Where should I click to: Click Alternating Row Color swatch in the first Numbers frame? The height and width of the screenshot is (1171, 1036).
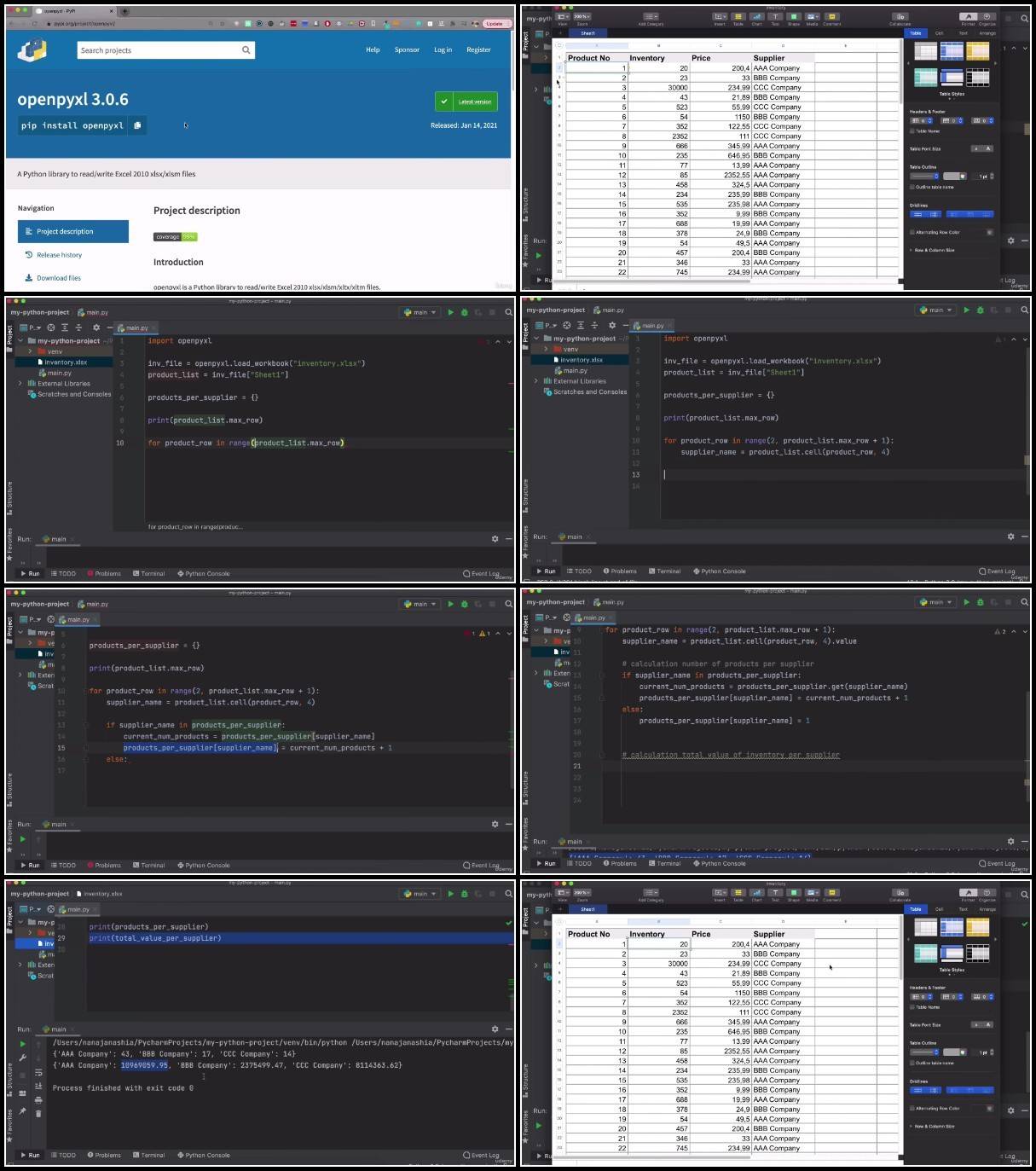(x=989, y=232)
